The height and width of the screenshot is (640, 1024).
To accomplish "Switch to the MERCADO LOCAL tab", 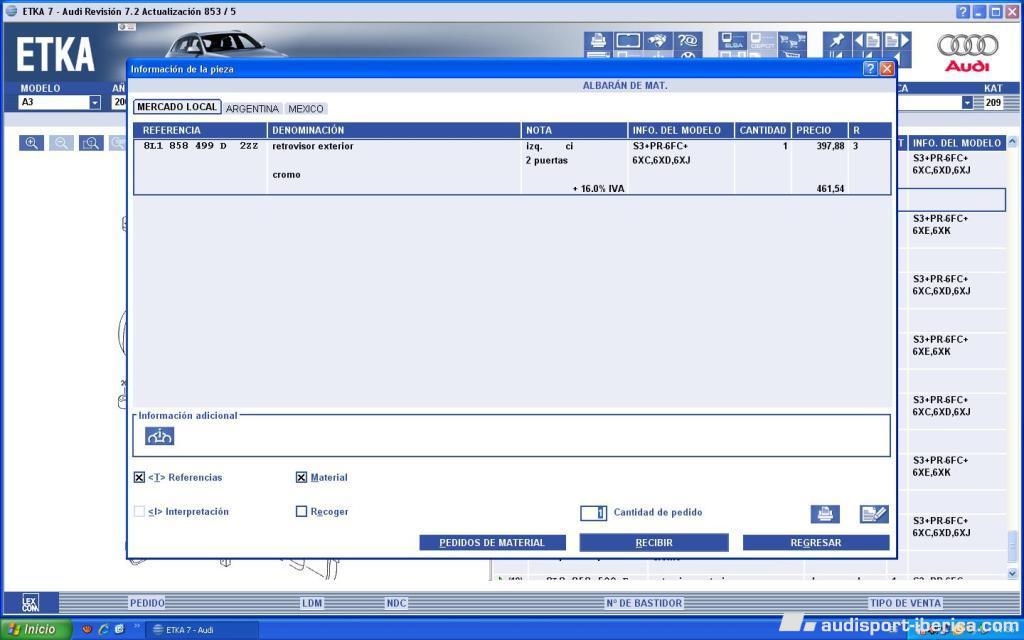I will click(x=177, y=107).
